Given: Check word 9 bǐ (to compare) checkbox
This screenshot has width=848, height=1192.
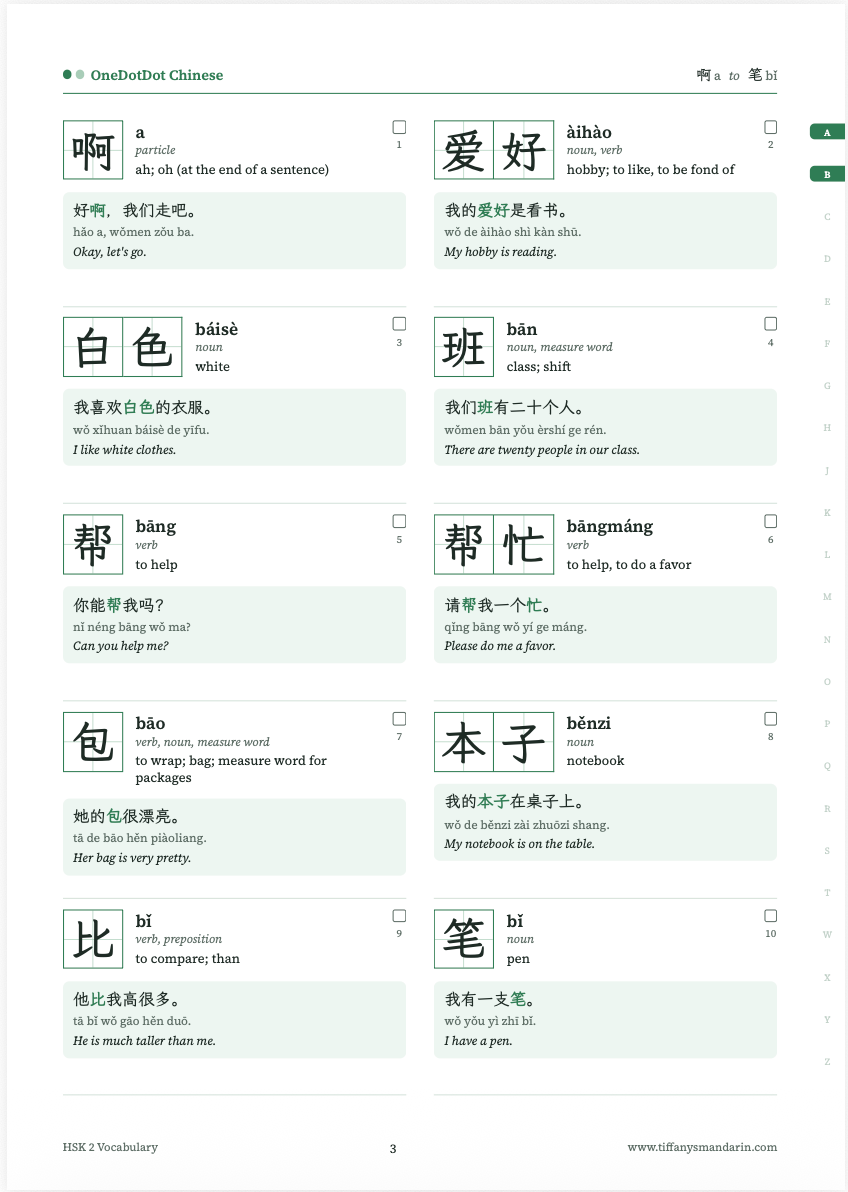Looking at the screenshot, I should pyautogui.click(x=399, y=916).
